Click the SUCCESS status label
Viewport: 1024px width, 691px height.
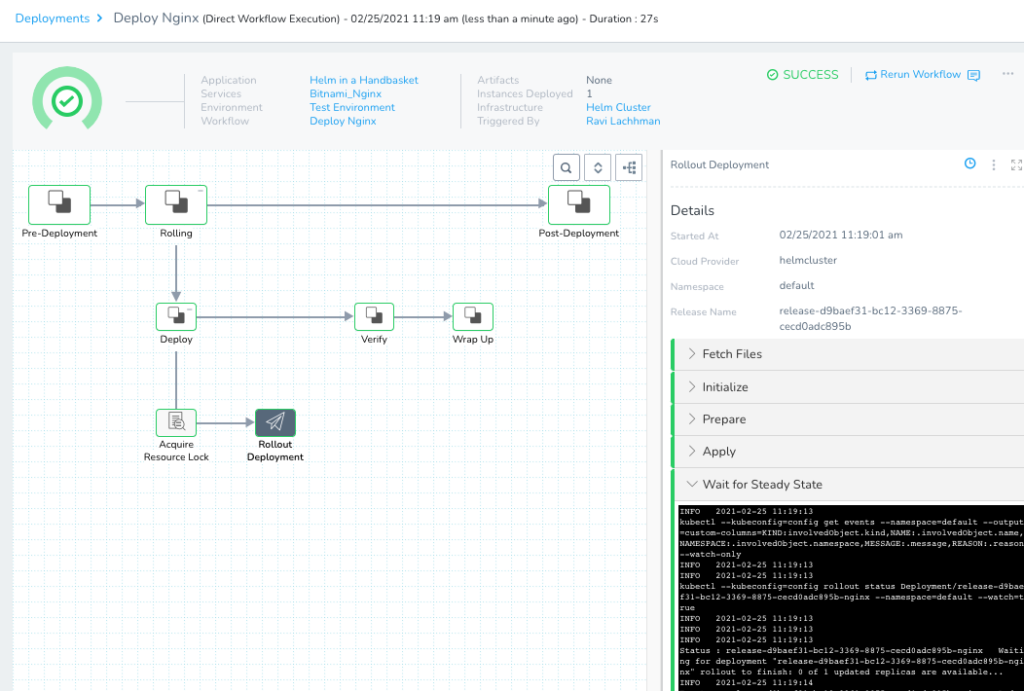(x=803, y=74)
